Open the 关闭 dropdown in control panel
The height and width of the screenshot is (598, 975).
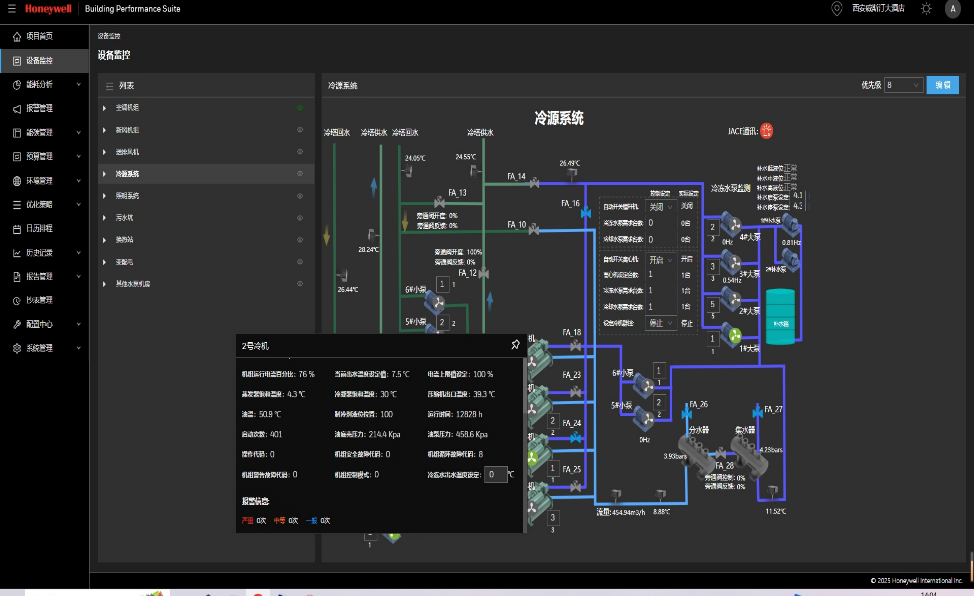pyautogui.click(x=661, y=206)
